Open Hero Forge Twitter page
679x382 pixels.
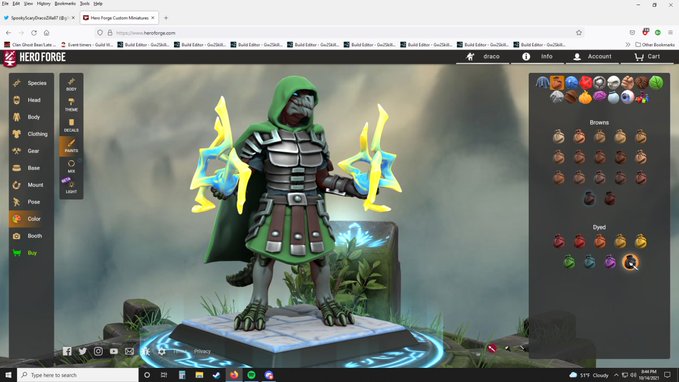[x=83, y=351]
